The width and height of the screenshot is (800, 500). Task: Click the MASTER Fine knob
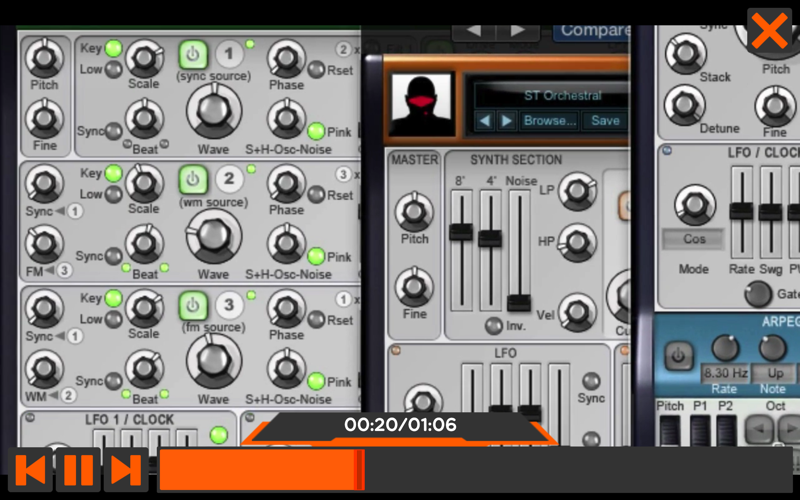pos(414,287)
